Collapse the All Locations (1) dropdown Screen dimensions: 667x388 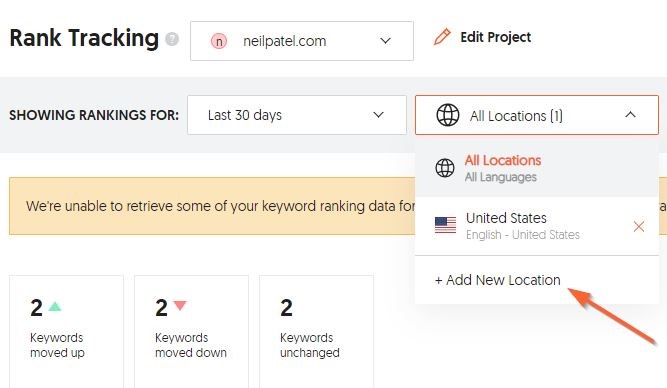click(x=537, y=115)
